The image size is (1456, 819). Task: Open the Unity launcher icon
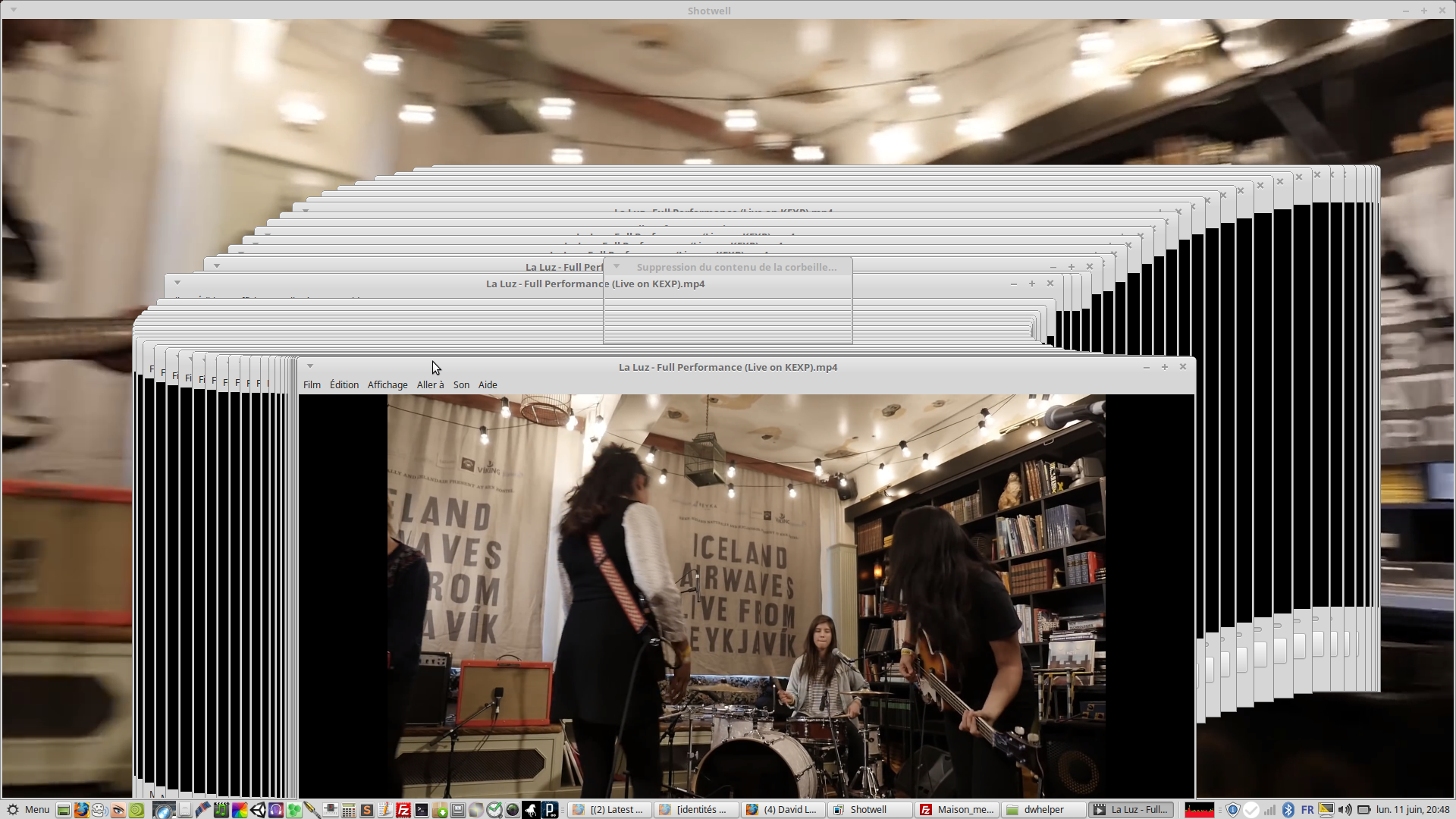click(258, 810)
